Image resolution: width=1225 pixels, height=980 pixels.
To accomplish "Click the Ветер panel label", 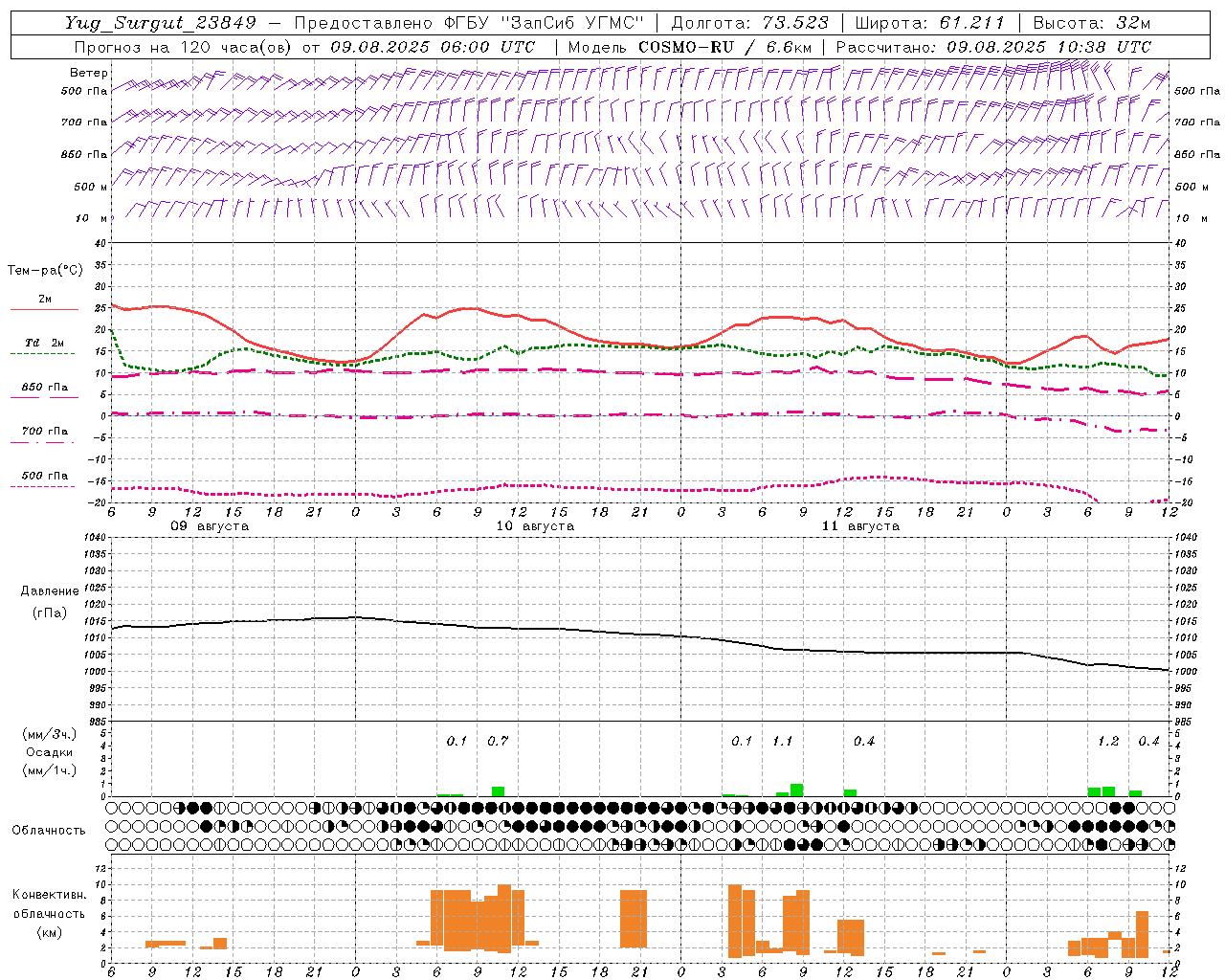I will 89,73.
